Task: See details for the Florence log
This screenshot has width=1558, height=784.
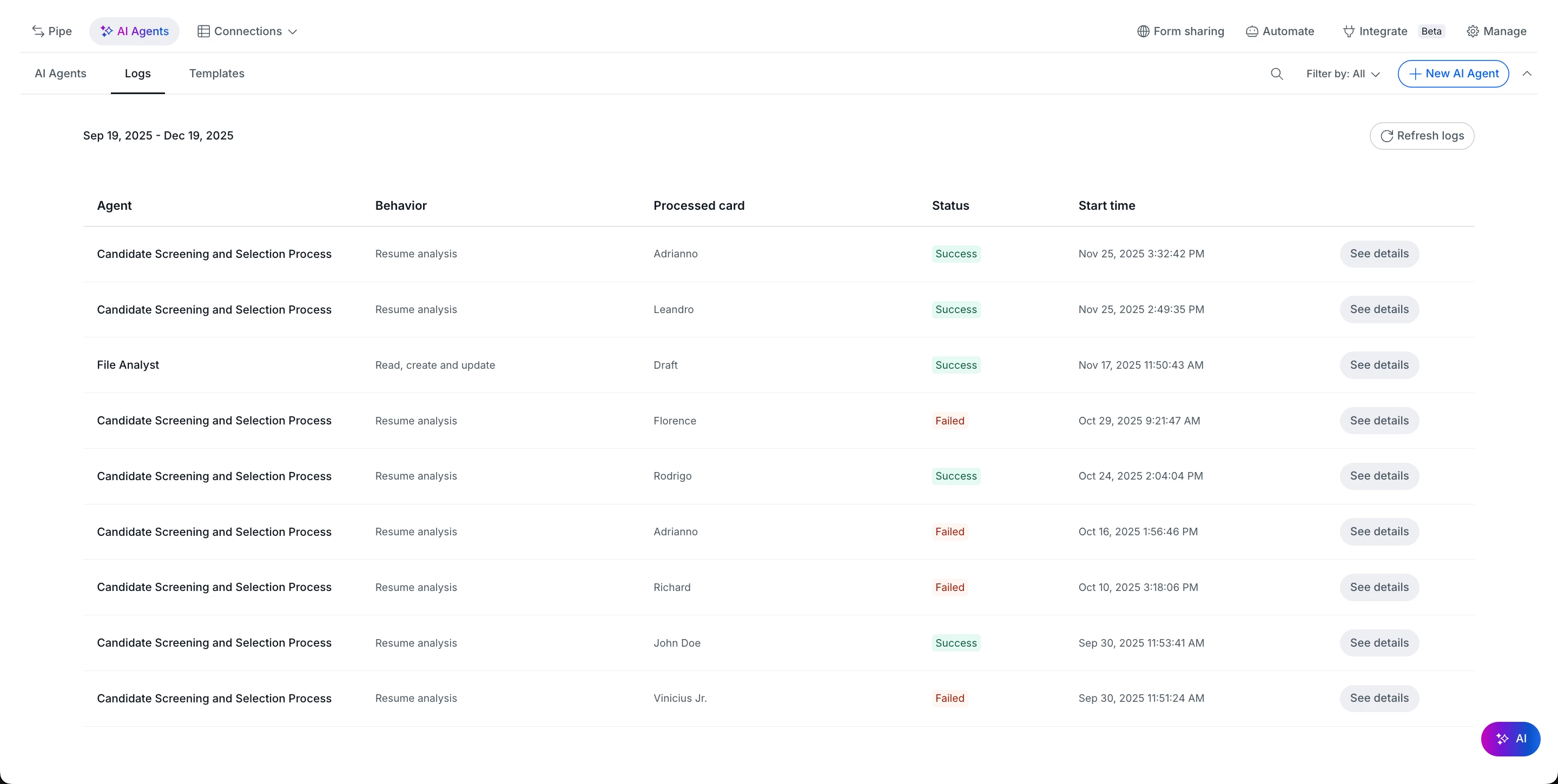Action: click(1379, 421)
